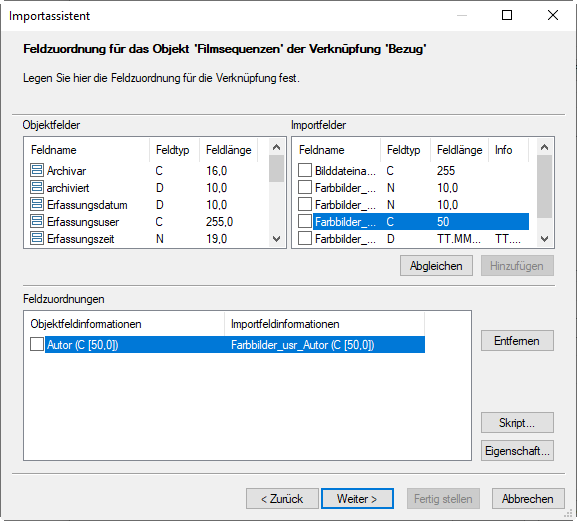
Task: Select the Erfassungsdatum field icon
Action: pyautogui.click(x=37, y=205)
